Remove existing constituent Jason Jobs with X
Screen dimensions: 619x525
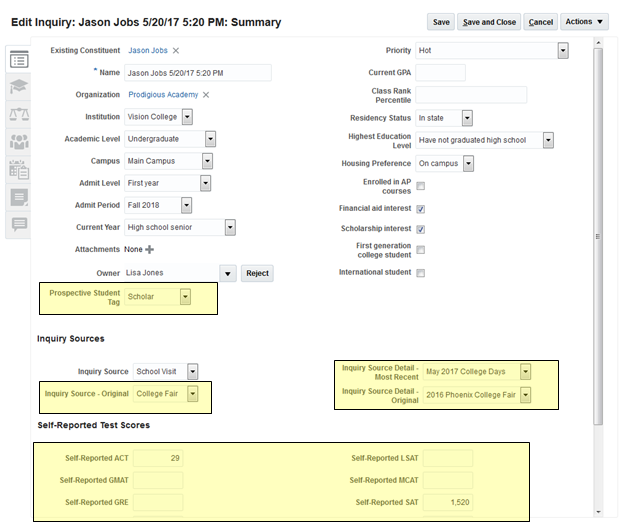coord(176,51)
